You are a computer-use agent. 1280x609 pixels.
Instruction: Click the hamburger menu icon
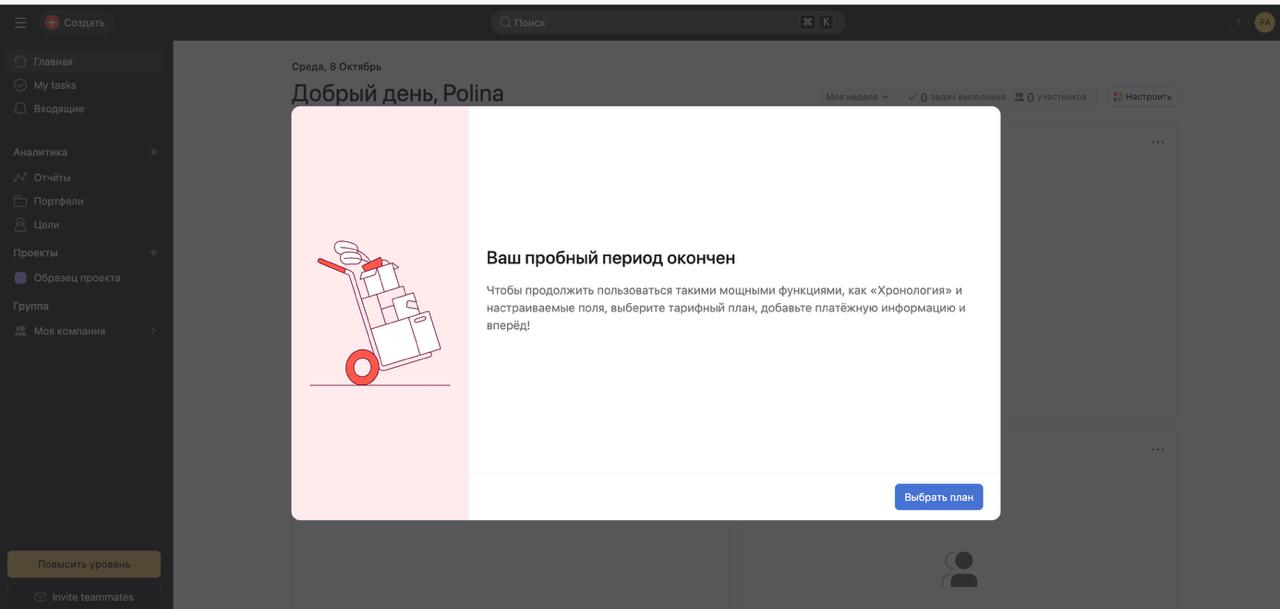(x=20, y=22)
